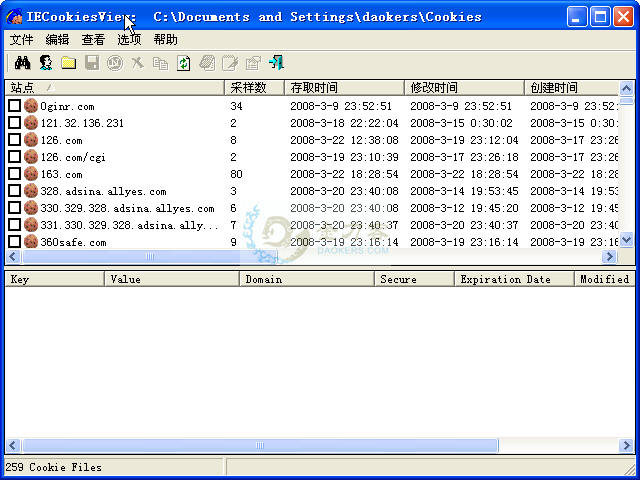
Task: Click the upper list's scroll up arrow
Action: pyautogui.click(x=627, y=88)
